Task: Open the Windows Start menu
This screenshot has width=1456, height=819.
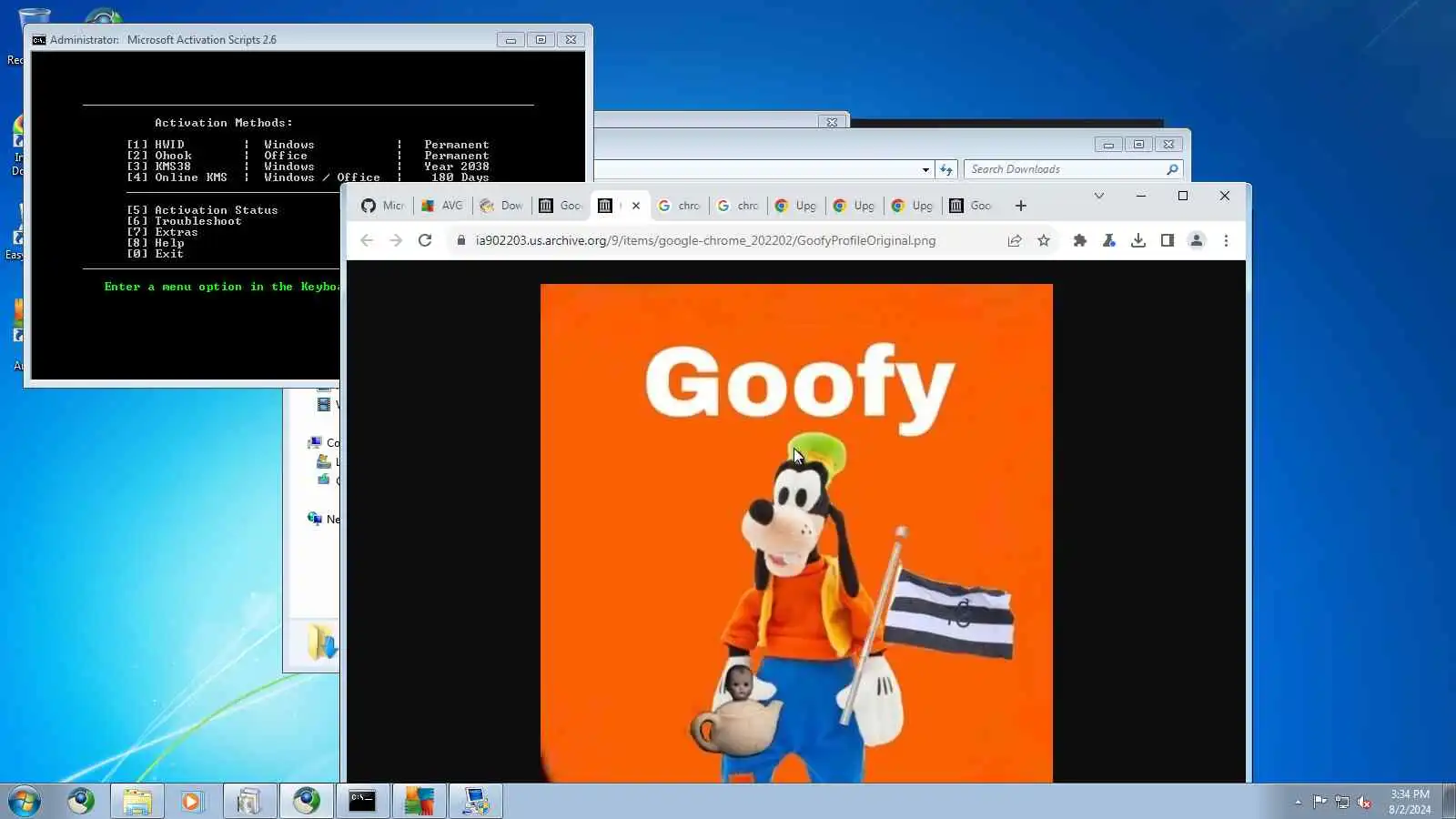Action: tap(25, 801)
